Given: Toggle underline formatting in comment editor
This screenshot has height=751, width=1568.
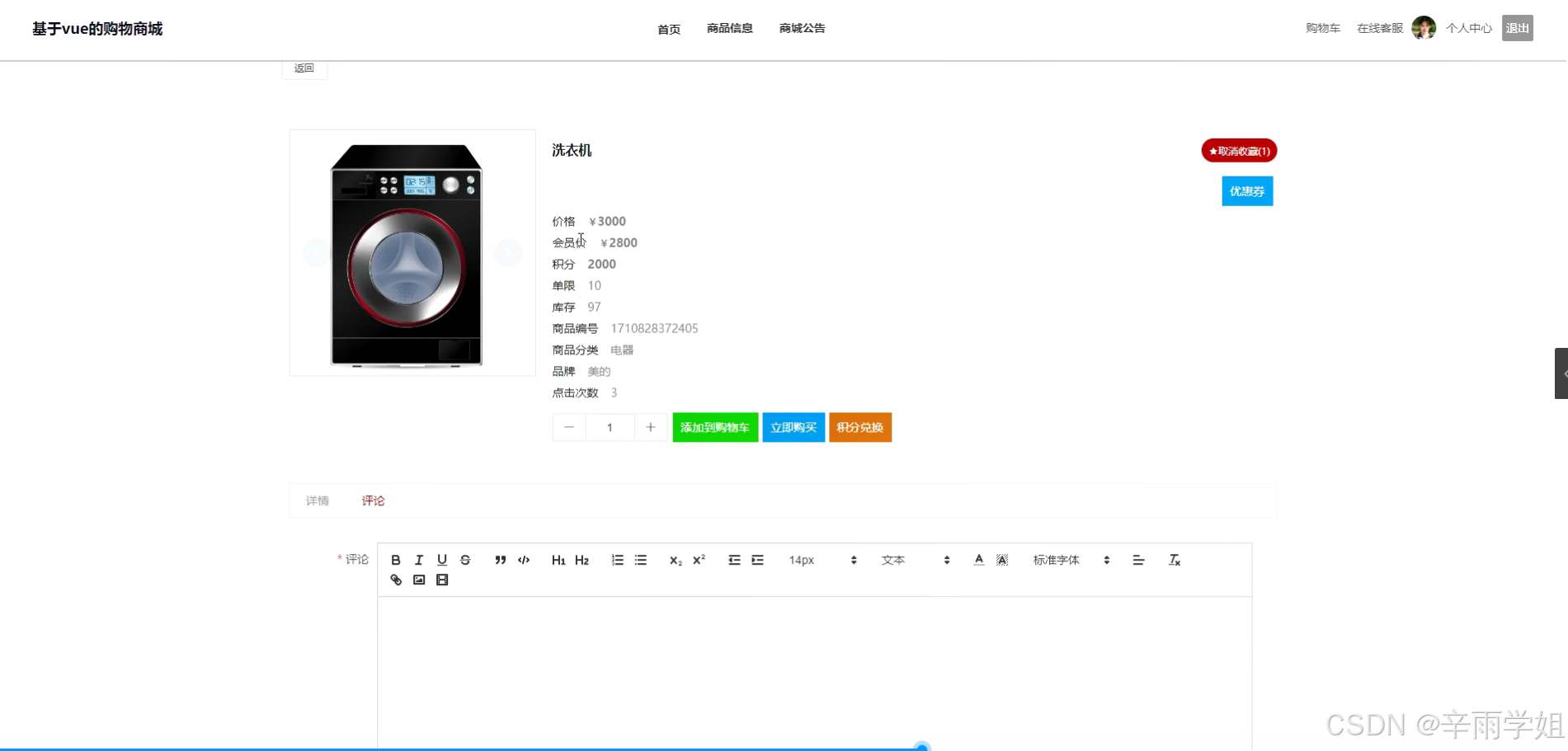Looking at the screenshot, I should pyautogui.click(x=442, y=560).
